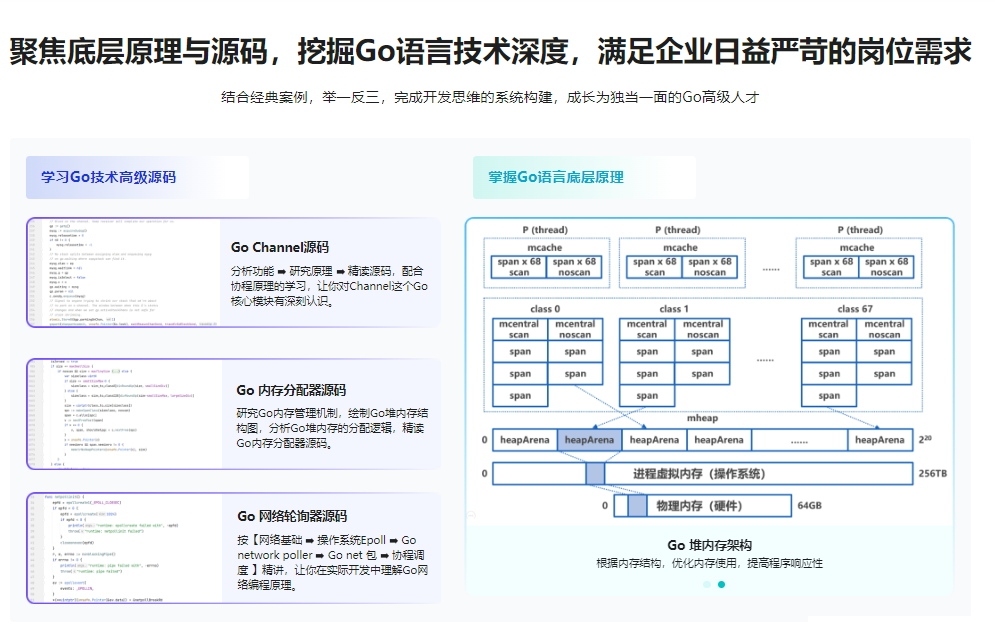995x639 pixels.
Task: Select the active second carousel dot
Action: click(721, 584)
